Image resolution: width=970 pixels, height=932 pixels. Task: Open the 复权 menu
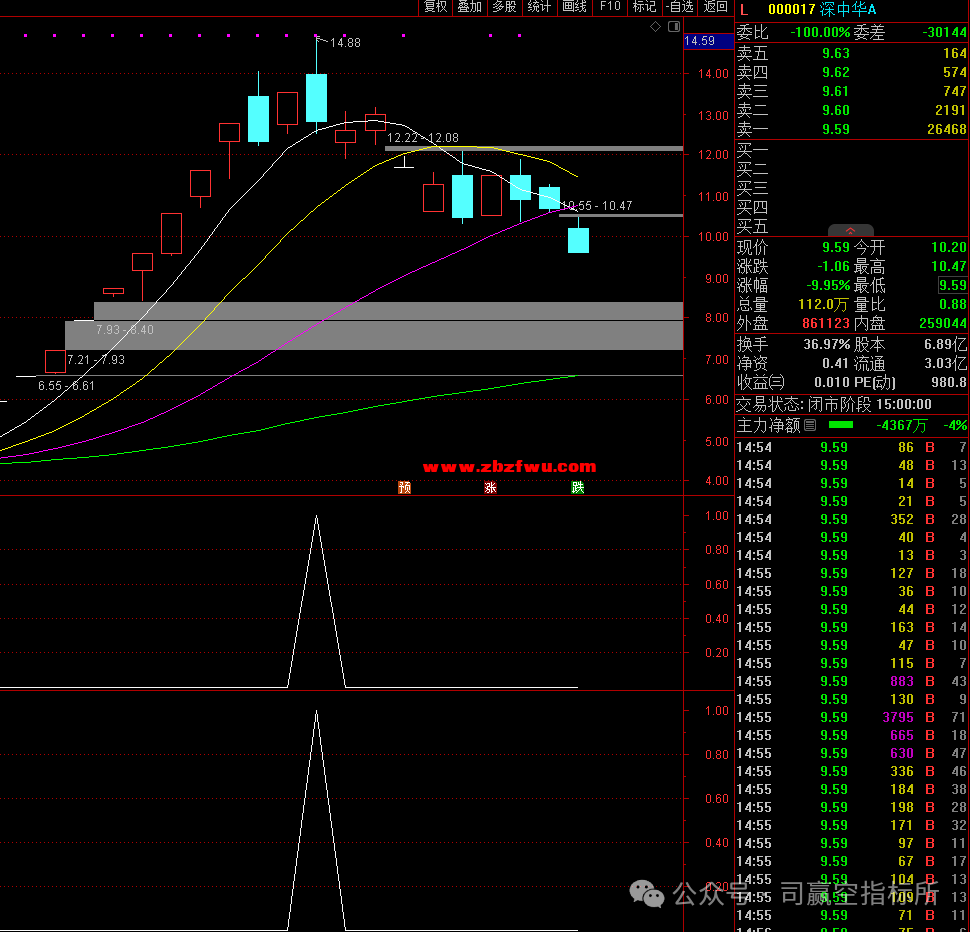tap(435, 7)
